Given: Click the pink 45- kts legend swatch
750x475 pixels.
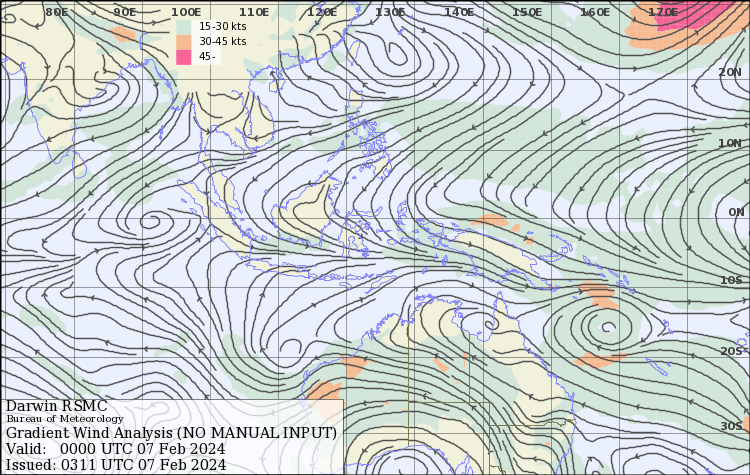Looking at the screenshot, I should 183,56.
